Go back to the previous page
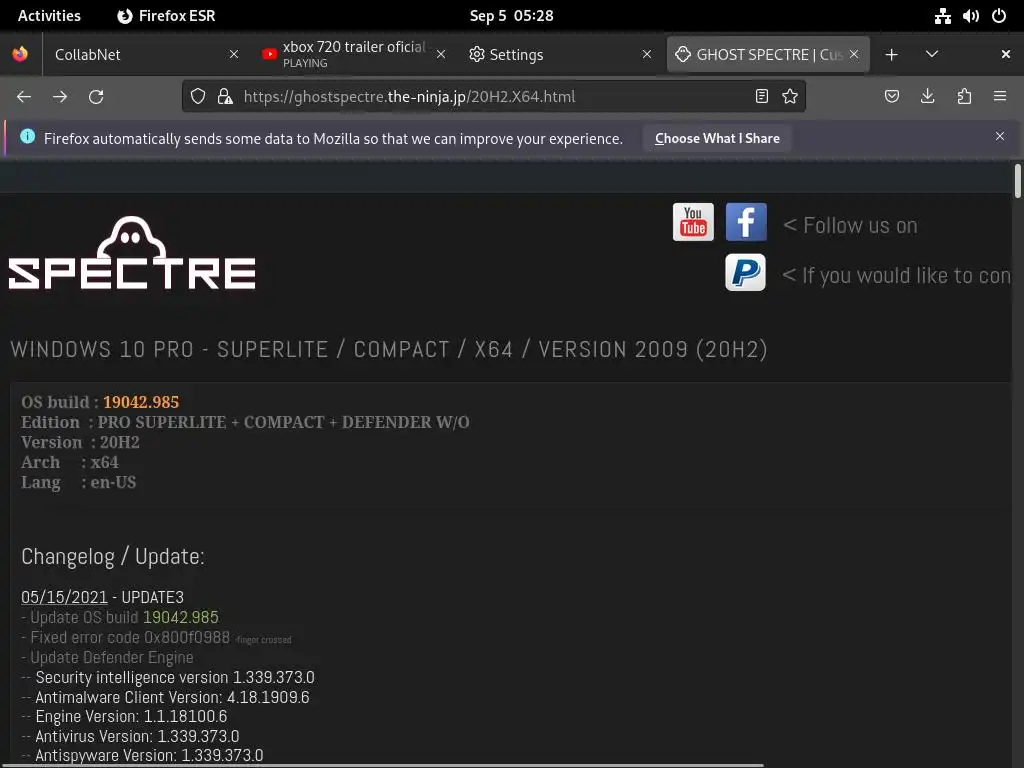The height and width of the screenshot is (768, 1024). (24, 97)
